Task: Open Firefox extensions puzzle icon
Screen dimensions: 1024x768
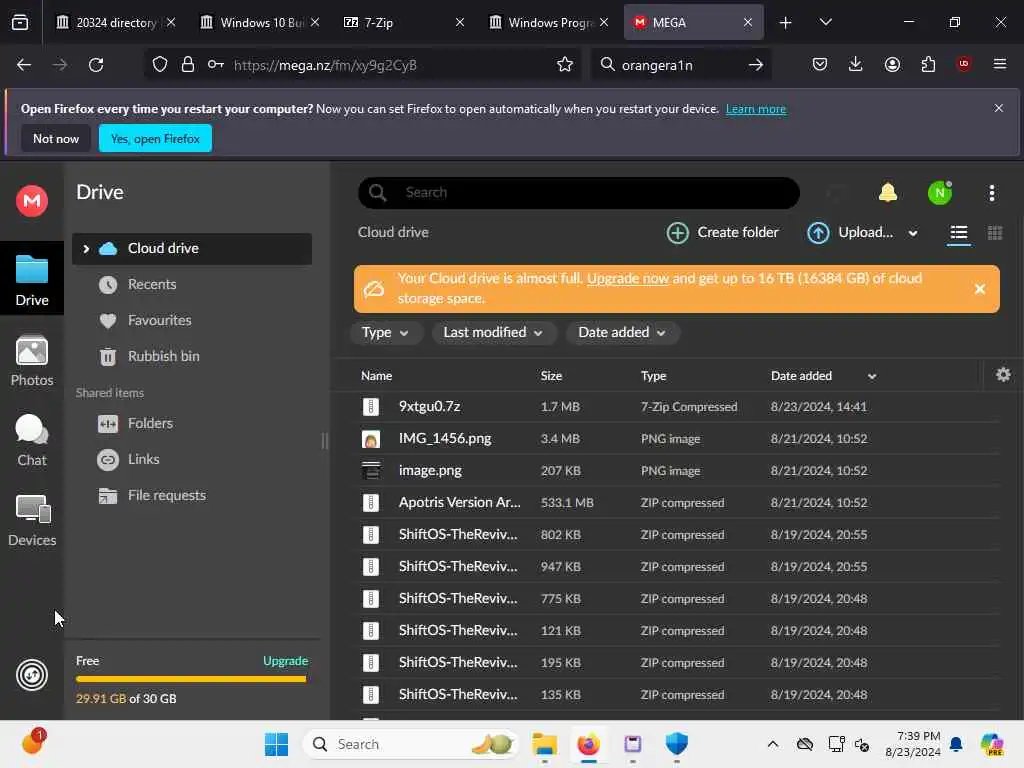Action: coord(928,64)
